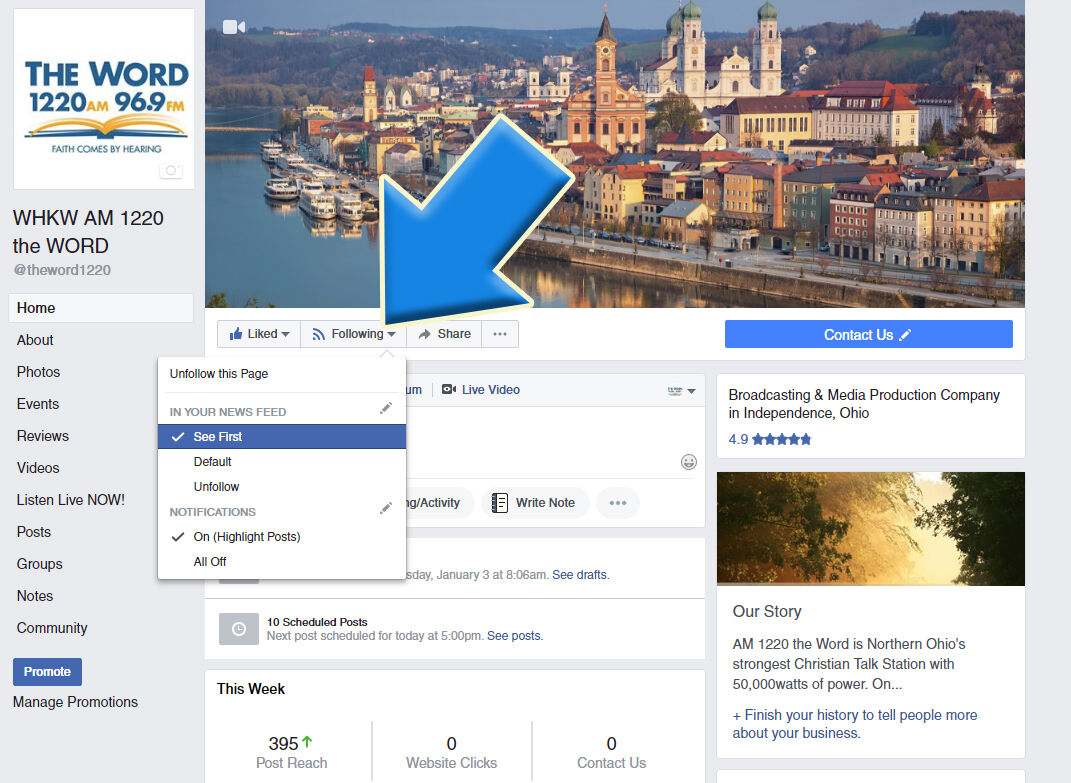
Task: Choose Default news feed option
Action: click(213, 462)
